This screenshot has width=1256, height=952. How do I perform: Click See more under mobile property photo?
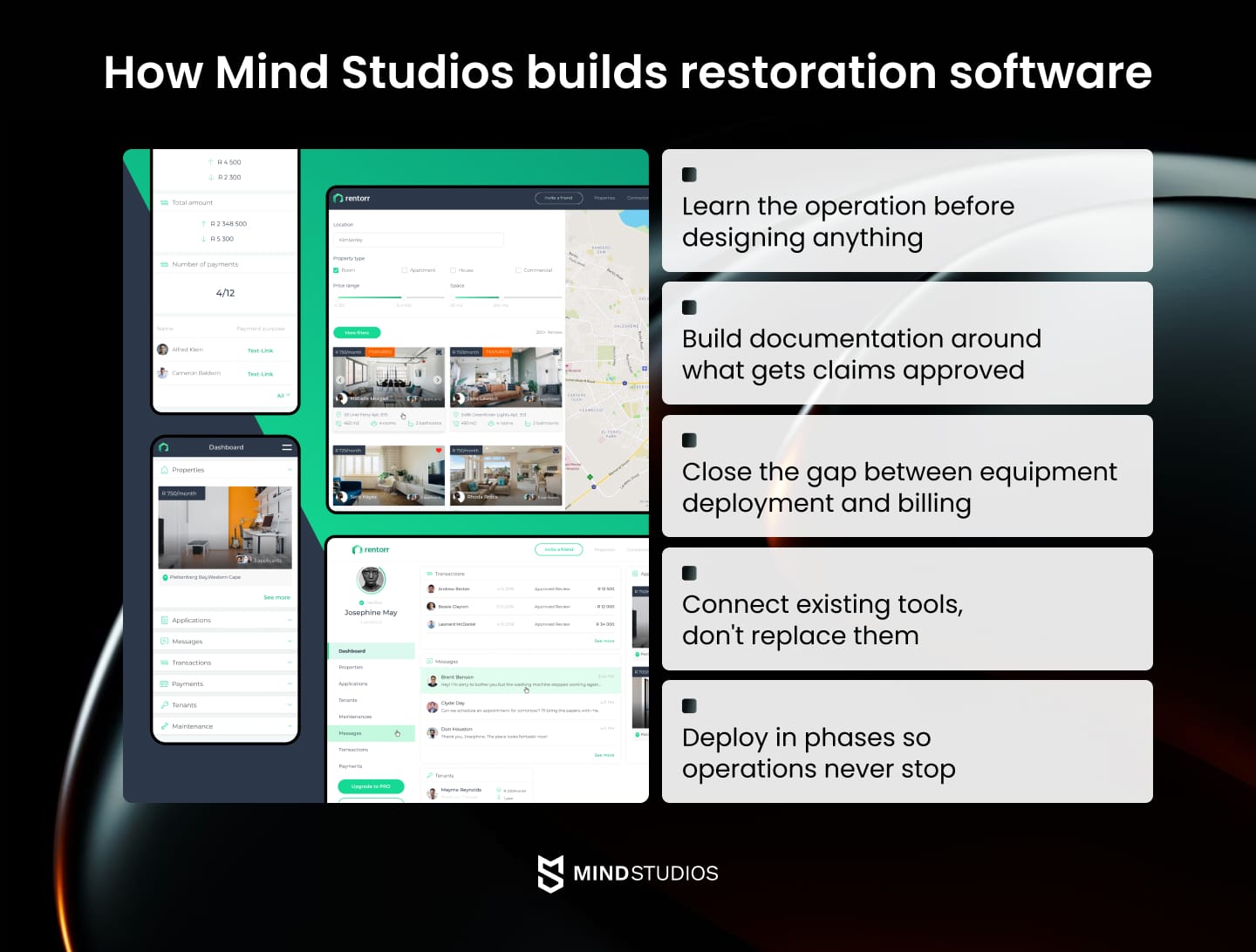276,597
